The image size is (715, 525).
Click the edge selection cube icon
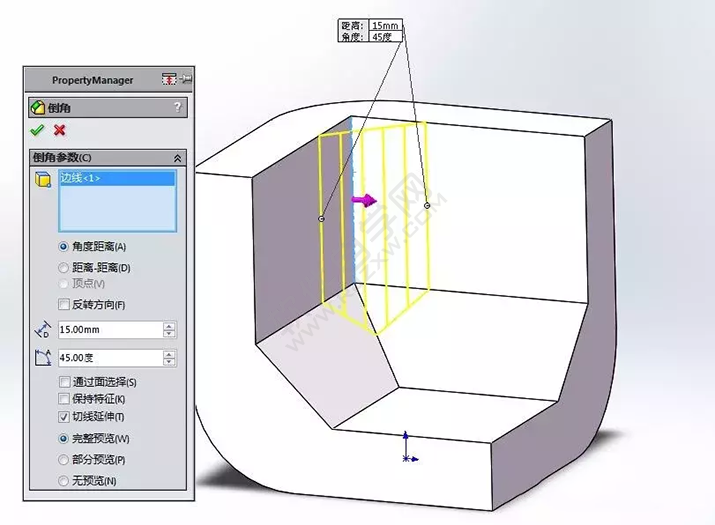coord(43,179)
